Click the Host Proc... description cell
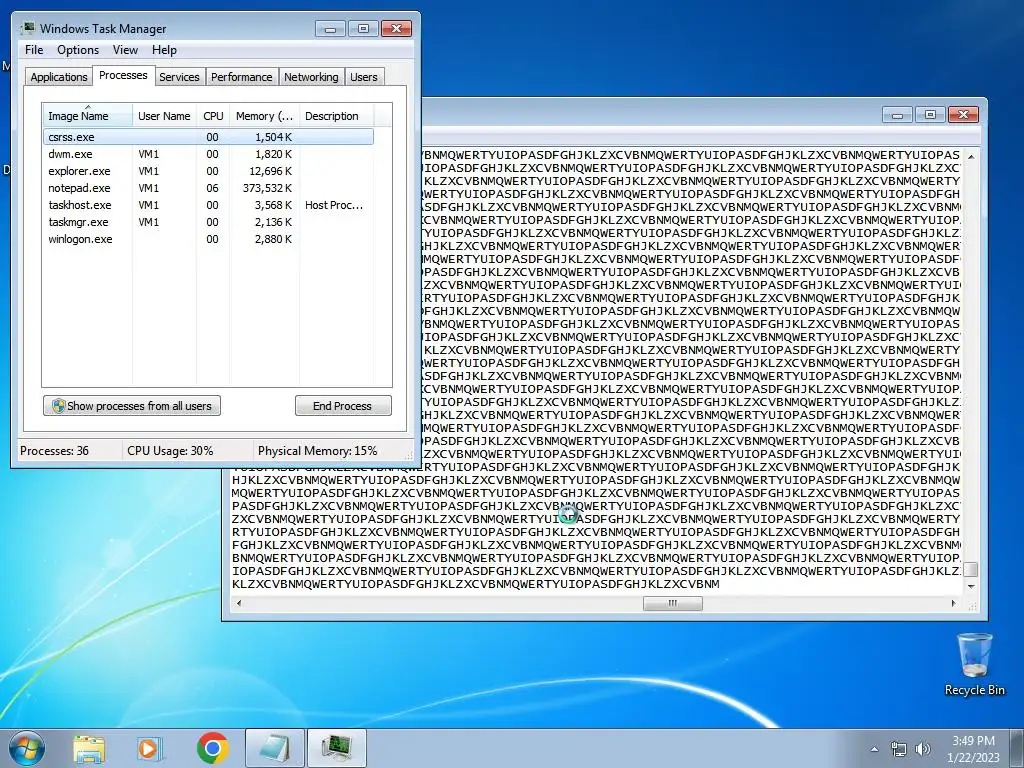Image resolution: width=1024 pixels, height=768 pixels. pyautogui.click(x=334, y=205)
